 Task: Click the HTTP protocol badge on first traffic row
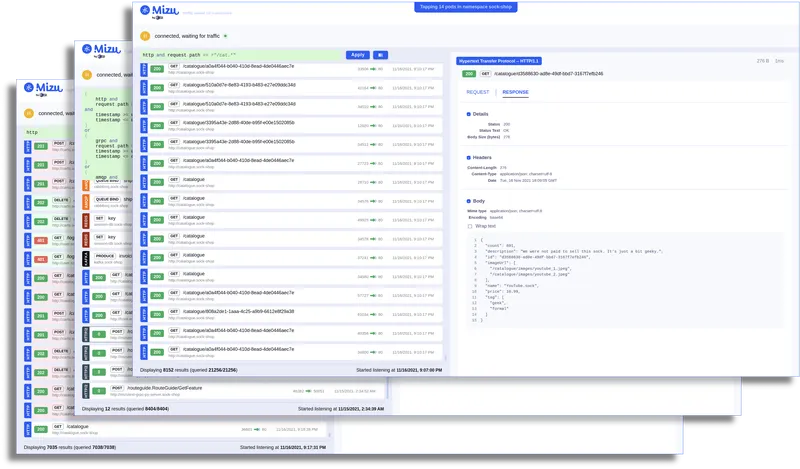tap(144, 69)
